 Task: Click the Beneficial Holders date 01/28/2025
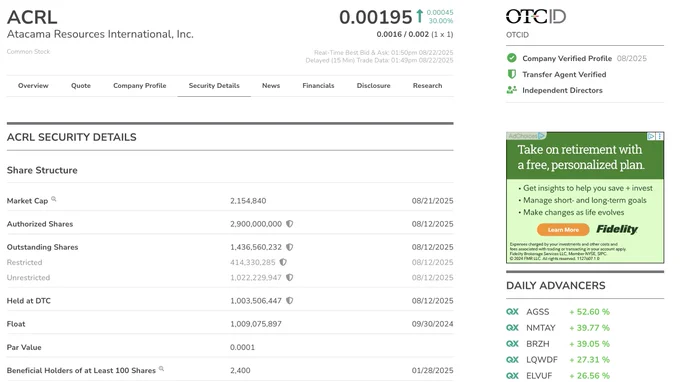(x=432, y=370)
